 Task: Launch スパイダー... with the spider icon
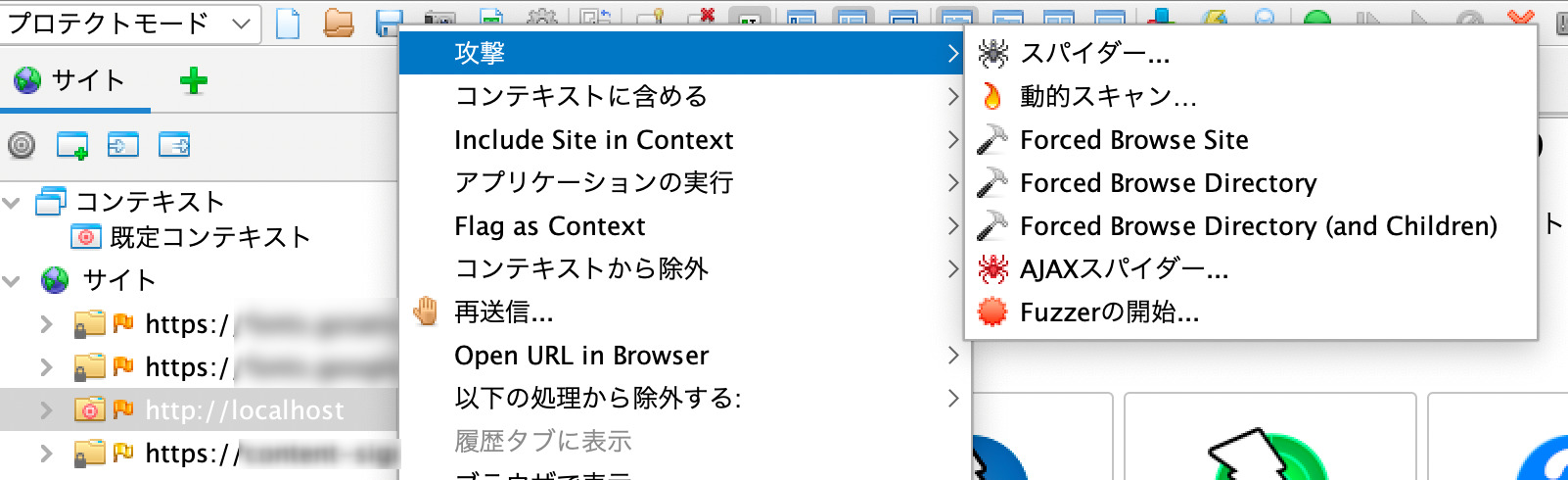click(1250, 53)
